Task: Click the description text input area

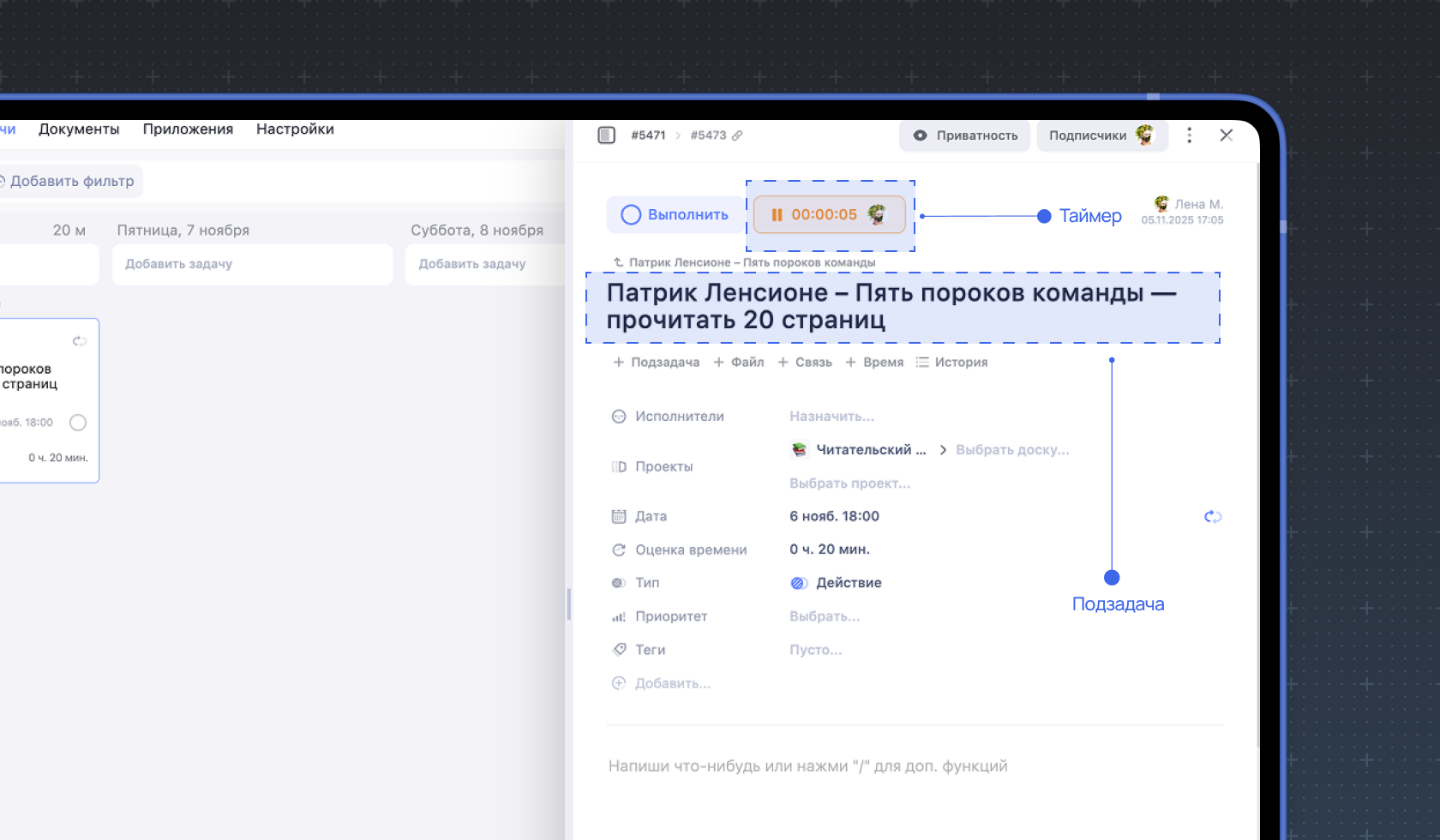Action: click(x=807, y=766)
